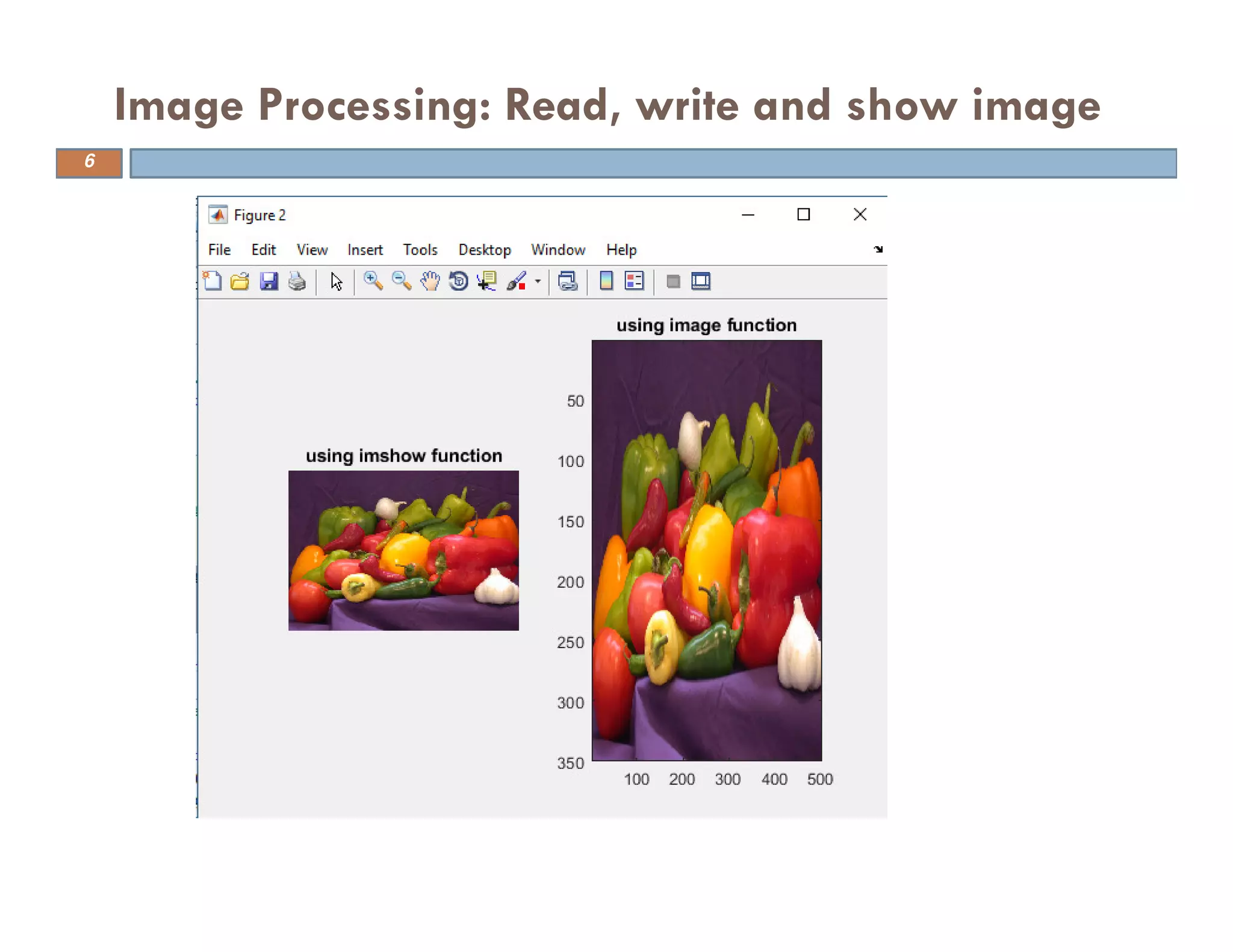The height and width of the screenshot is (952, 1233).
Task: Open the Insert menu
Action: click(x=365, y=250)
